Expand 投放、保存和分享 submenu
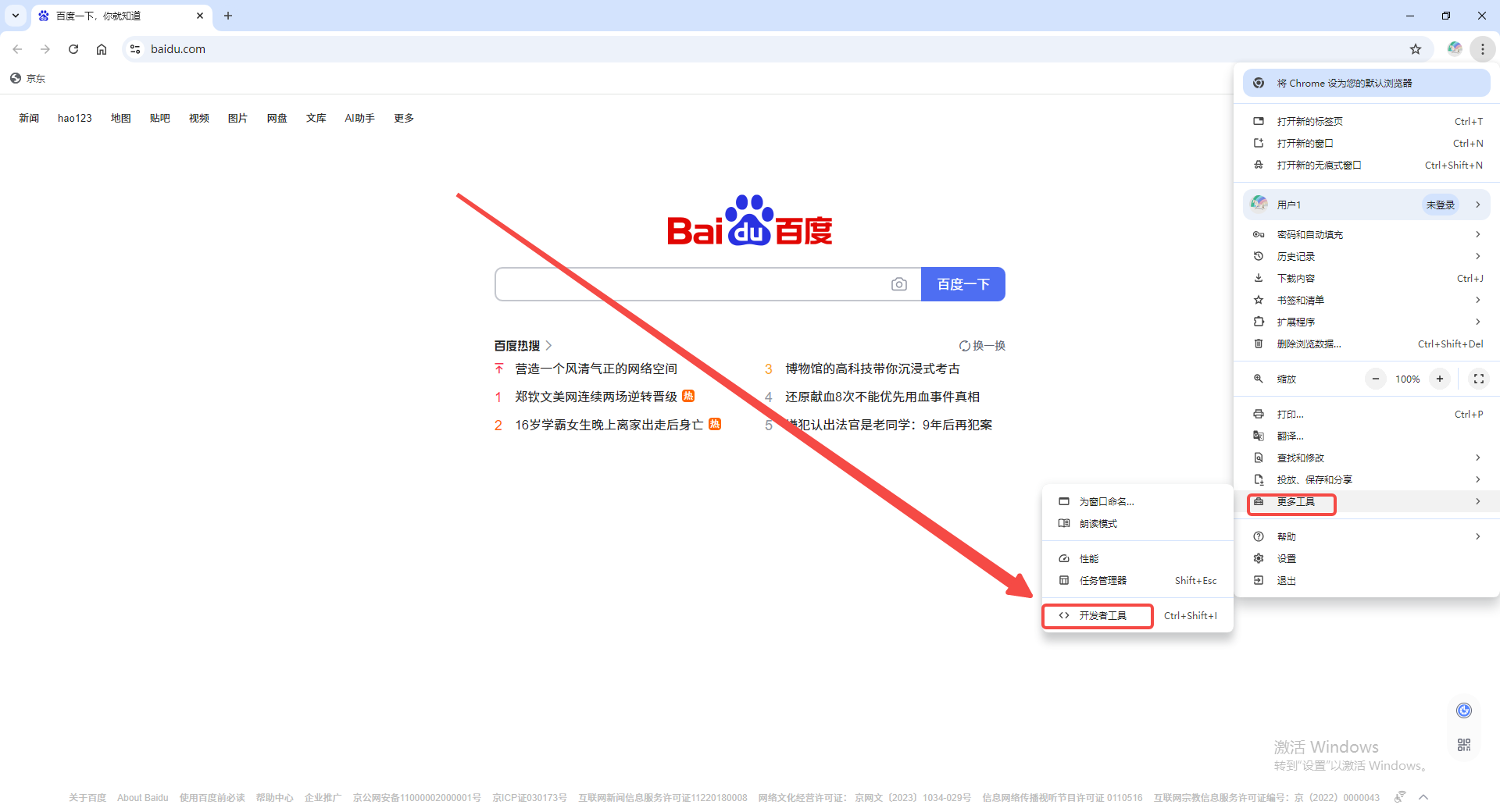 point(1366,479)
